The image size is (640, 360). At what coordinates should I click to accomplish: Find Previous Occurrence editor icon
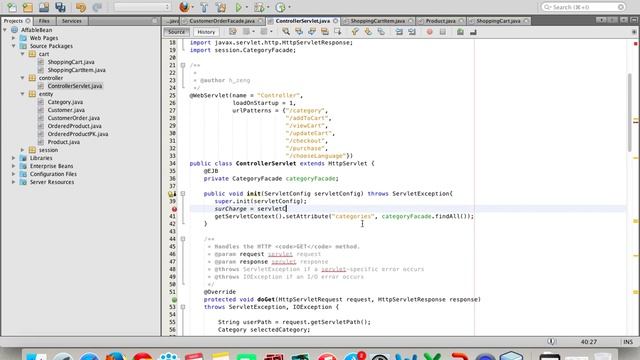299,32
